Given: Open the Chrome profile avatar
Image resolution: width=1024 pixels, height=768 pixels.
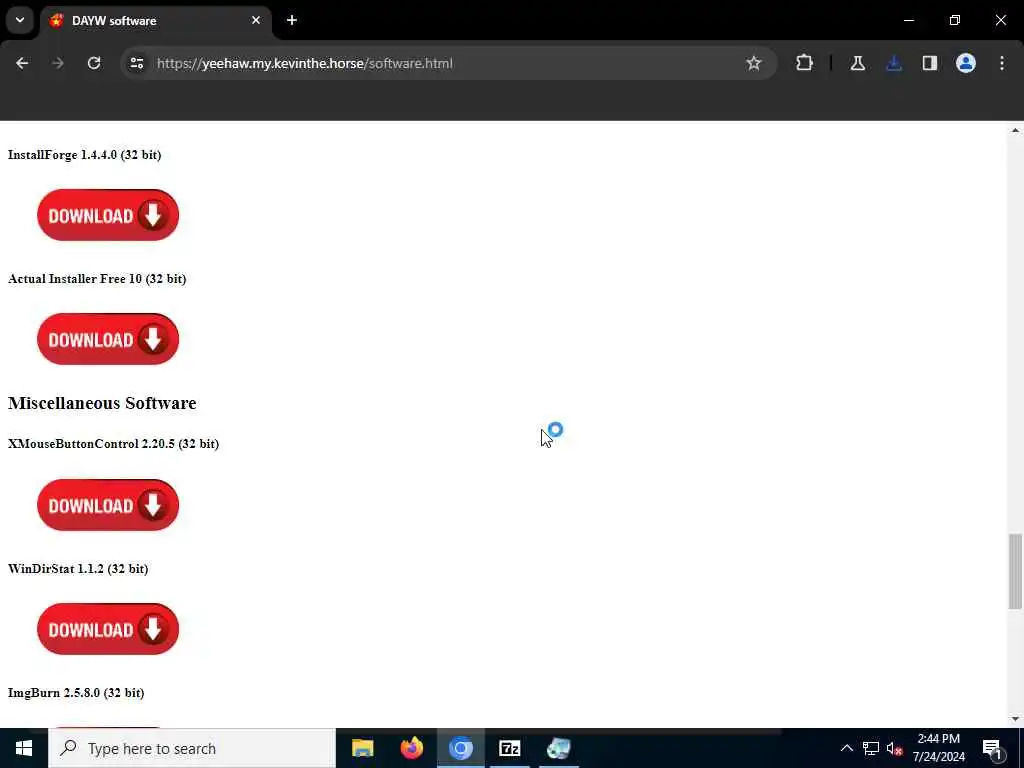Looking at the screenshot, I should coord(966,63).
